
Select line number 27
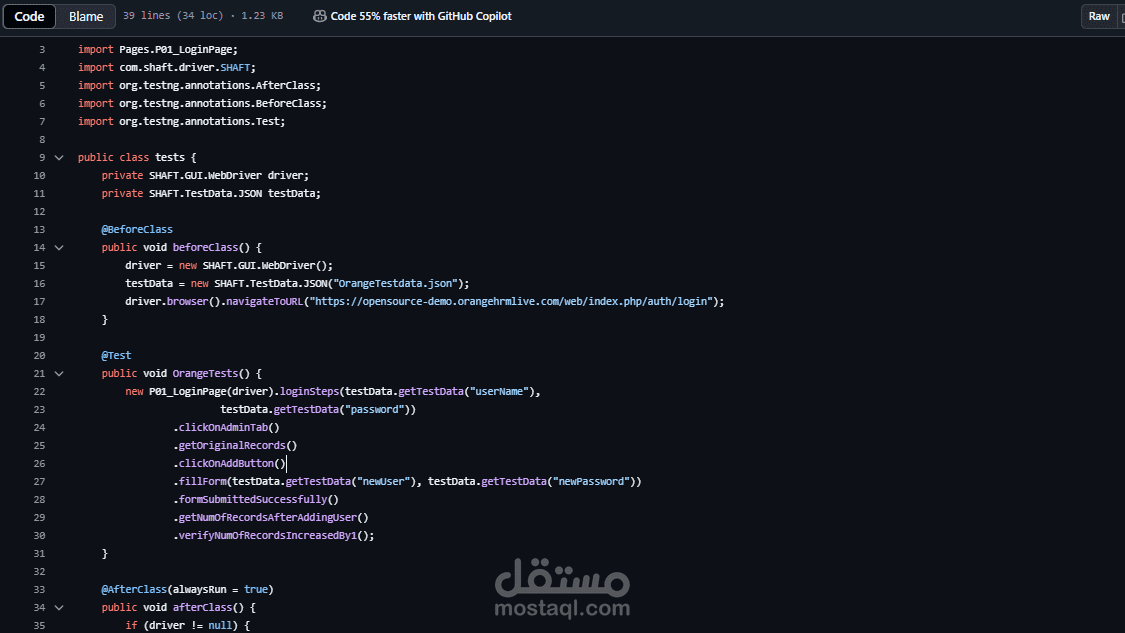39,482
